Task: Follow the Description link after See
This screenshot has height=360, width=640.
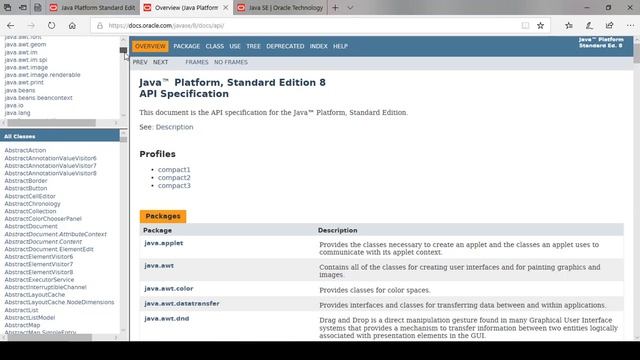Action: coord(174,127)
